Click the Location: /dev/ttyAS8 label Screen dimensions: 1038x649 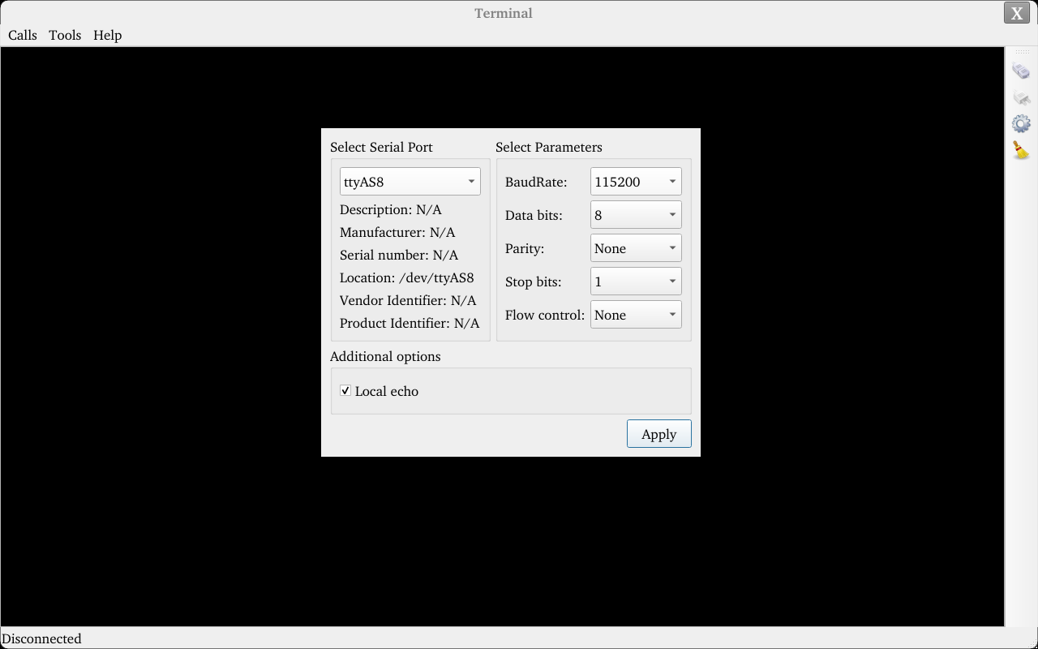[x=406, y=278]
